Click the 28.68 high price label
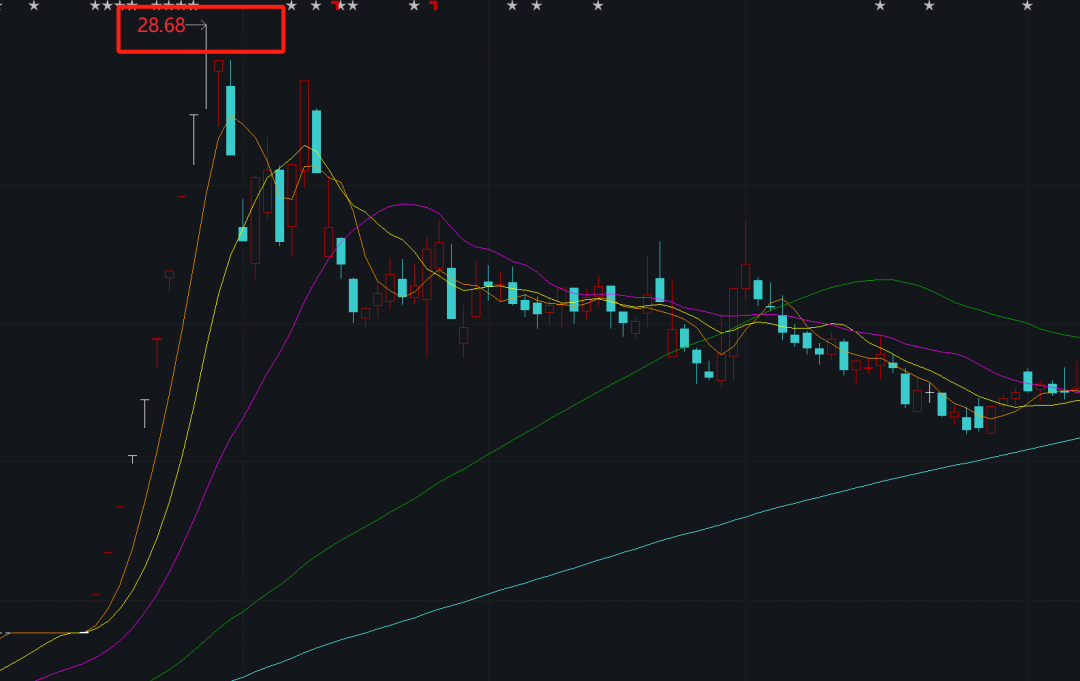Screen dimensions: 1080x681 [x=161, y=26]
